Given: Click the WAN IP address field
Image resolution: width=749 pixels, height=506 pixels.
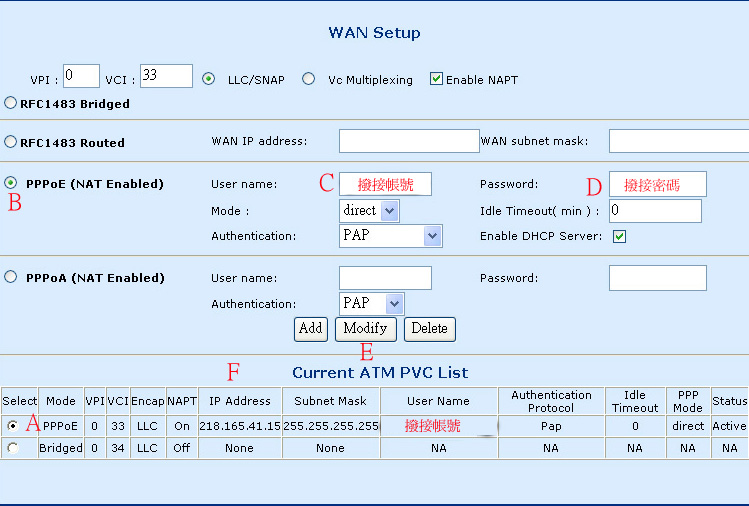Looking at the screenshot, I should pos(409,141).
